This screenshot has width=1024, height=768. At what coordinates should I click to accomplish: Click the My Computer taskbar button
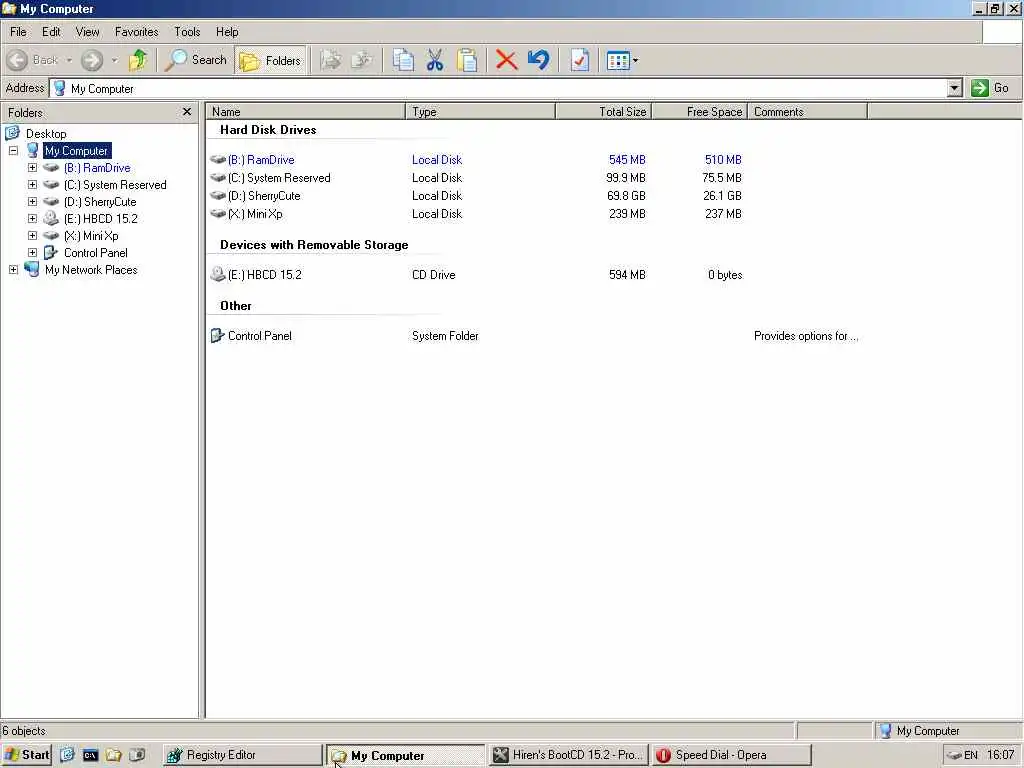click(x=406, y=755)
